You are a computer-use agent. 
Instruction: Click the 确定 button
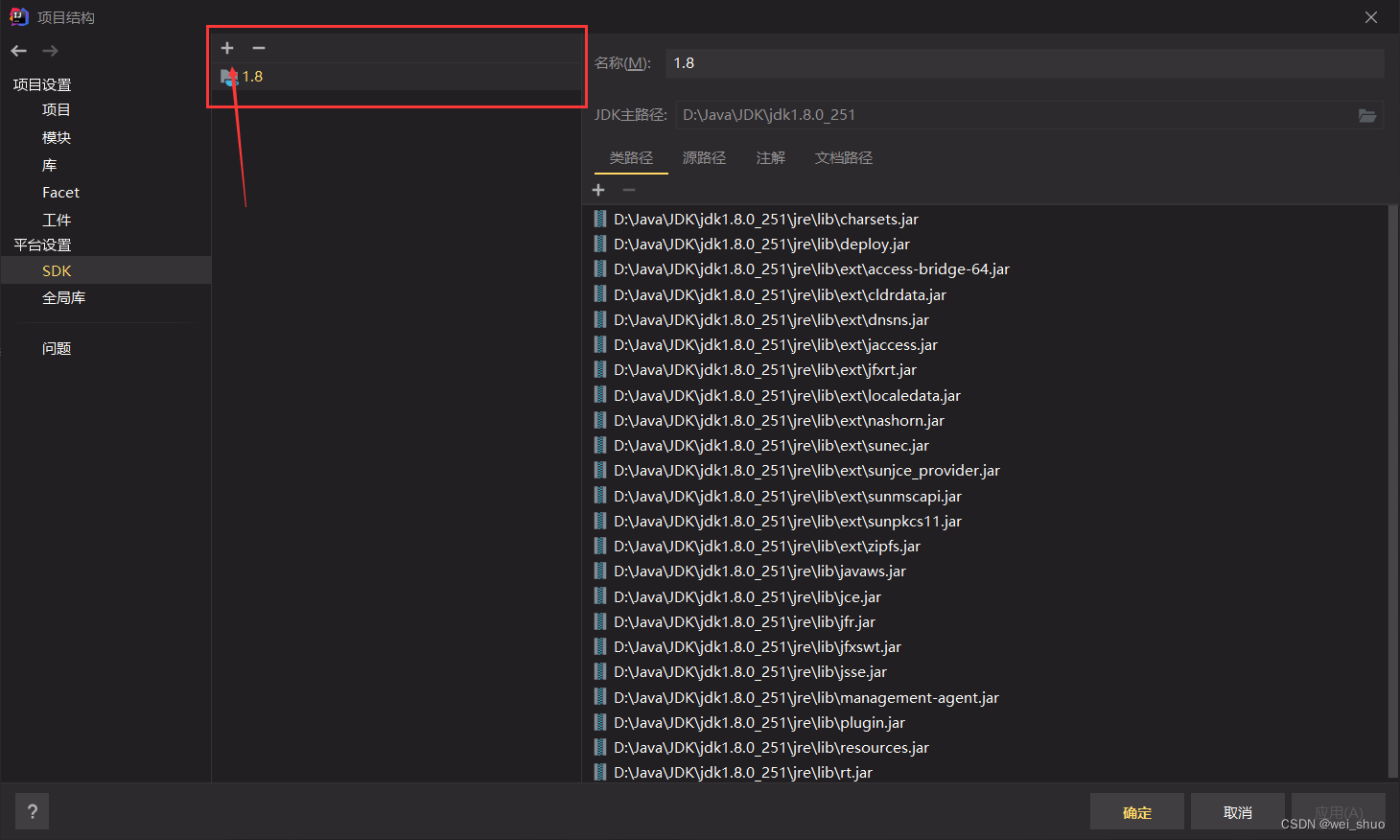pos(1137,812)
